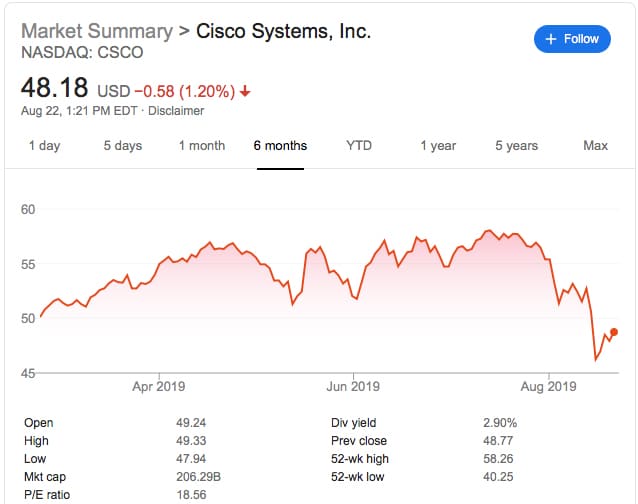Screen dimensions: 638x504
Task: Click the Aug 2019 axis marker
Action: pos(548,386)
